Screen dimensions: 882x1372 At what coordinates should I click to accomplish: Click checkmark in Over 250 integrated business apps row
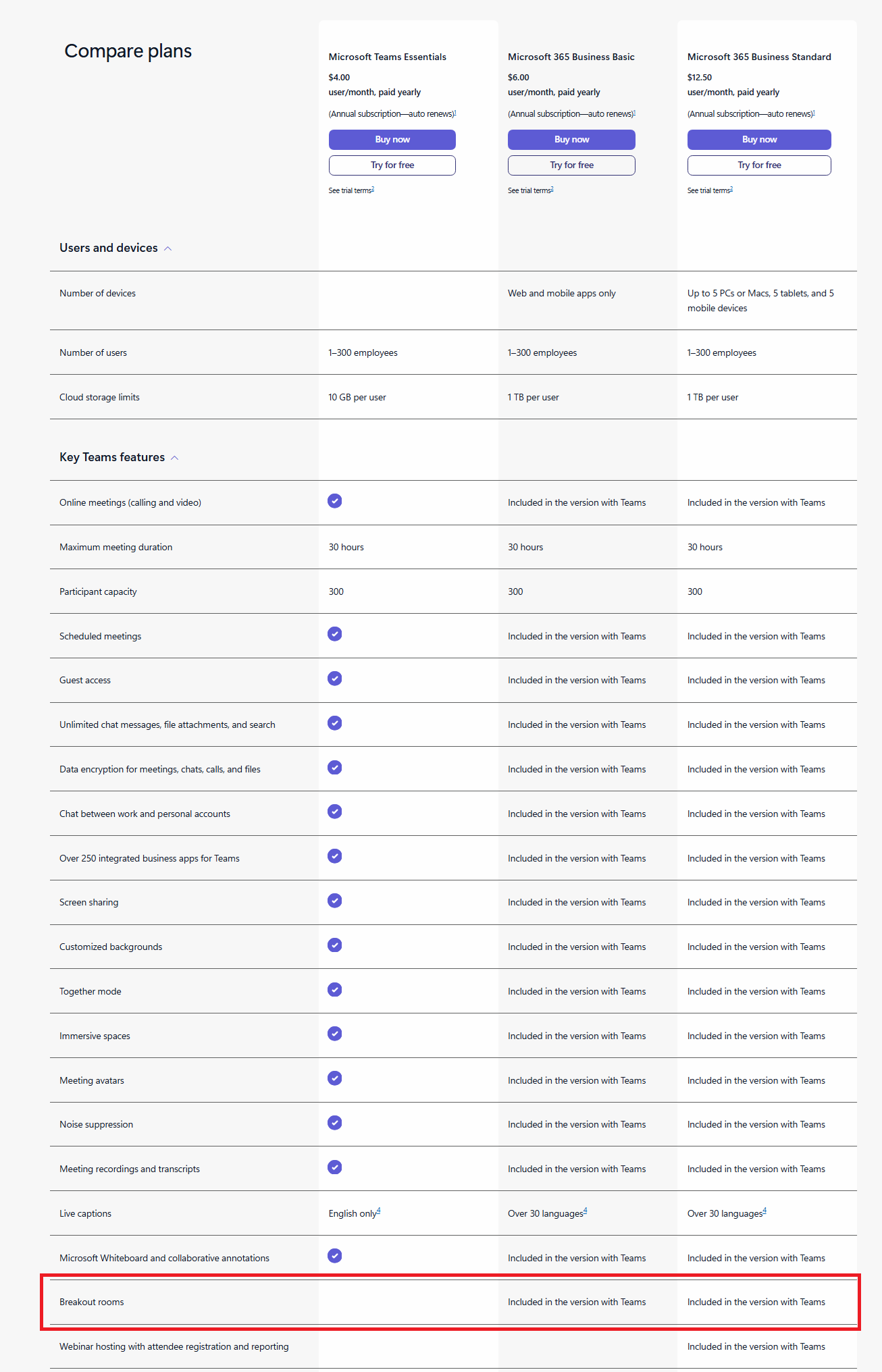(x=334, y=856)
